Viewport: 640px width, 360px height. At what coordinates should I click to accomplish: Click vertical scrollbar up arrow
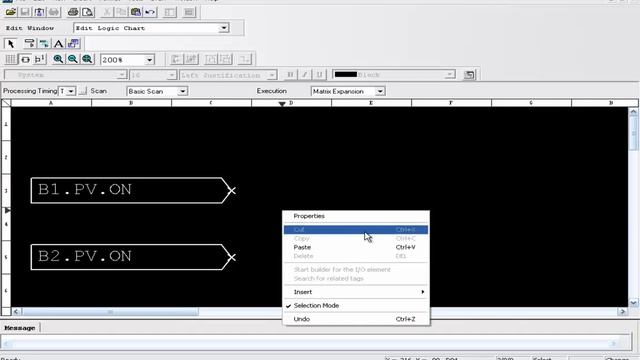633,111
